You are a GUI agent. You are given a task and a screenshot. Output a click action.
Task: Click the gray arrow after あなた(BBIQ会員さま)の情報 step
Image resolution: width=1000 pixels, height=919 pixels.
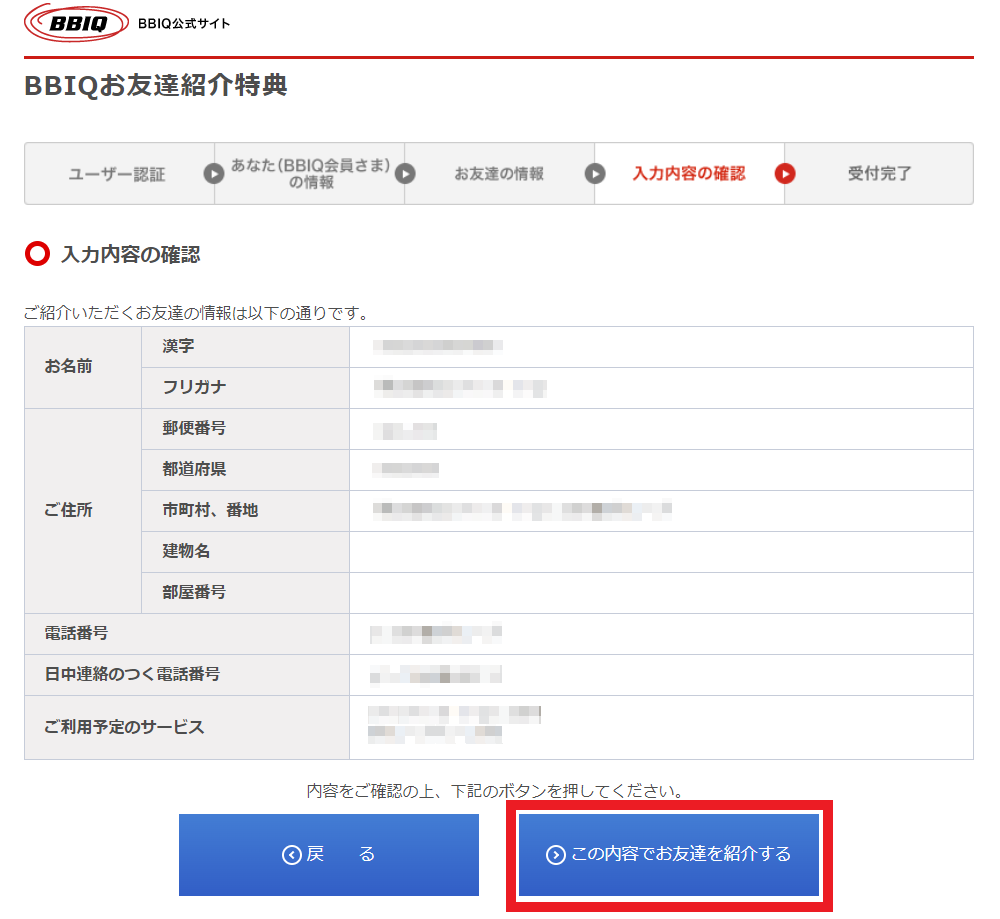404,174
